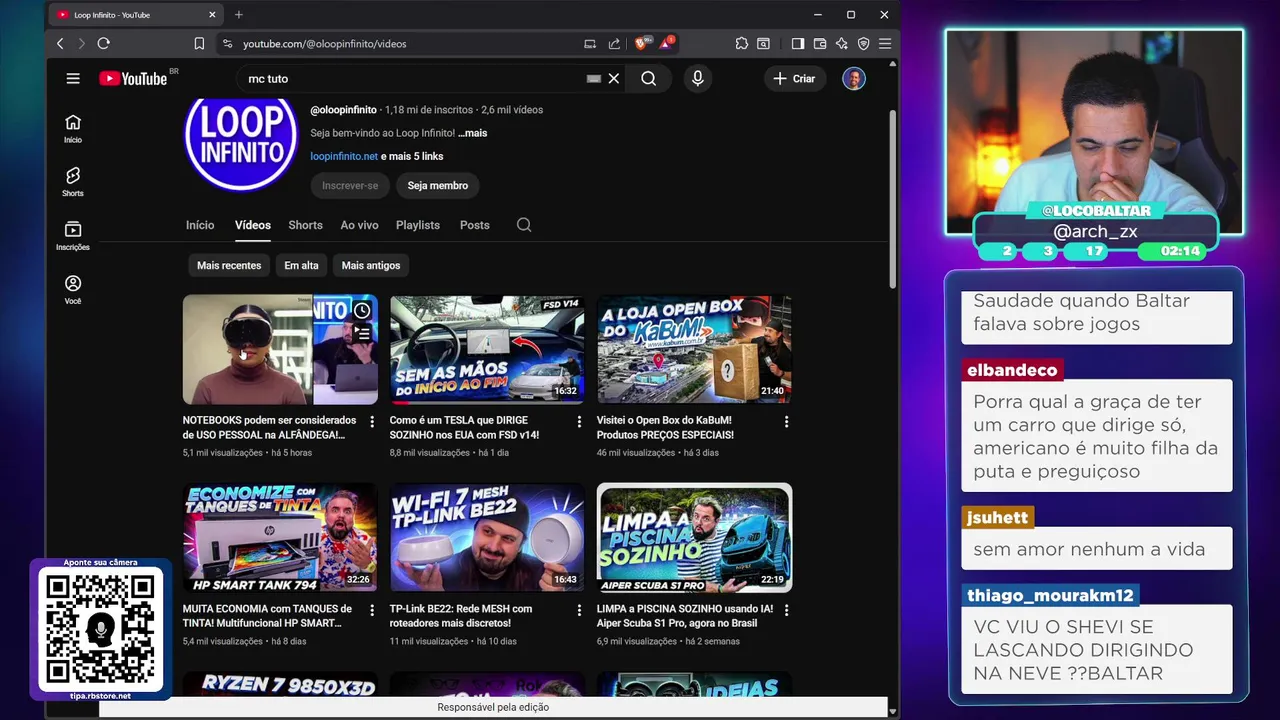Open the Playlists channel tab

[x=418, y=225]
